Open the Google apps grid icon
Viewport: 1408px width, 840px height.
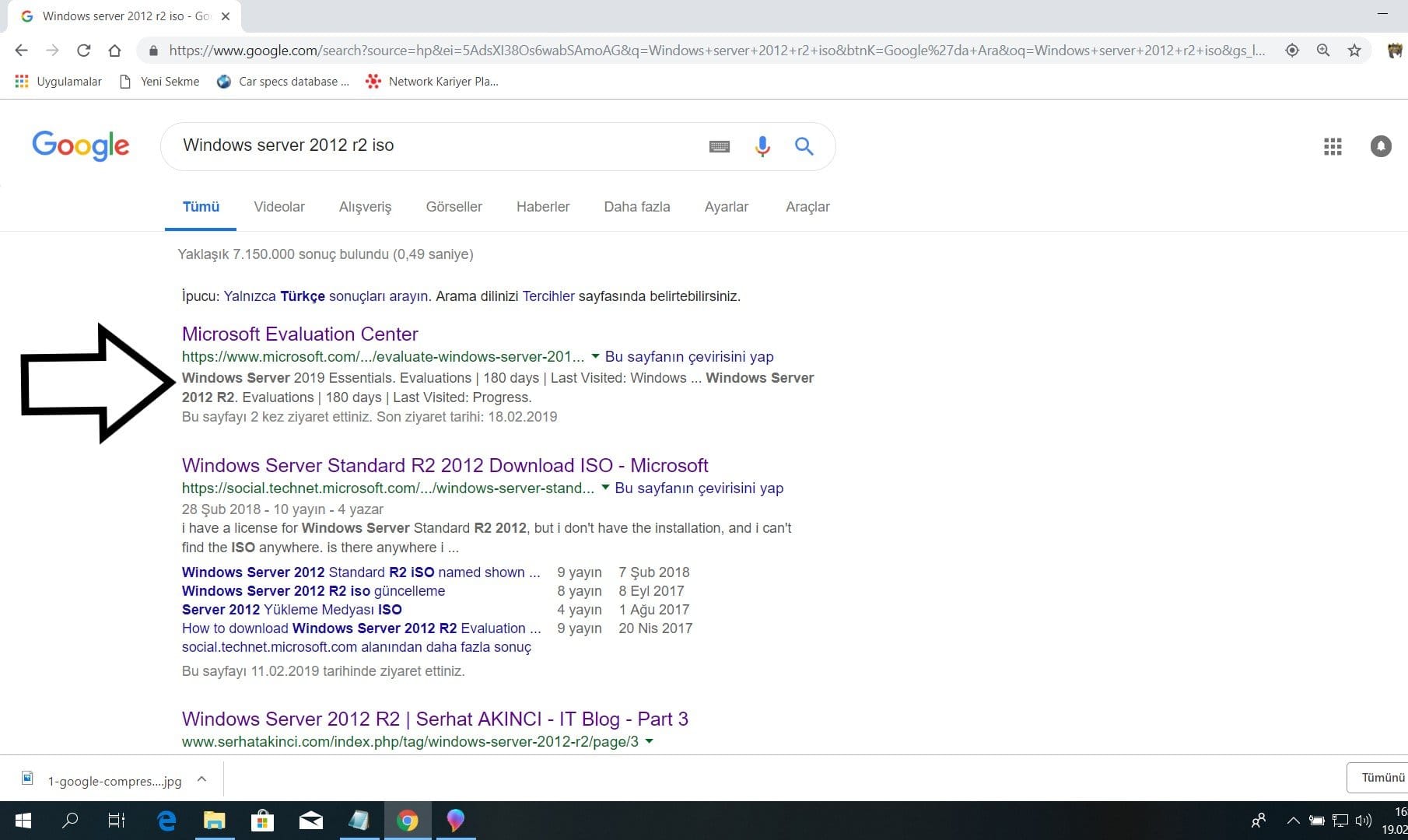click(x=1333, y=146)
